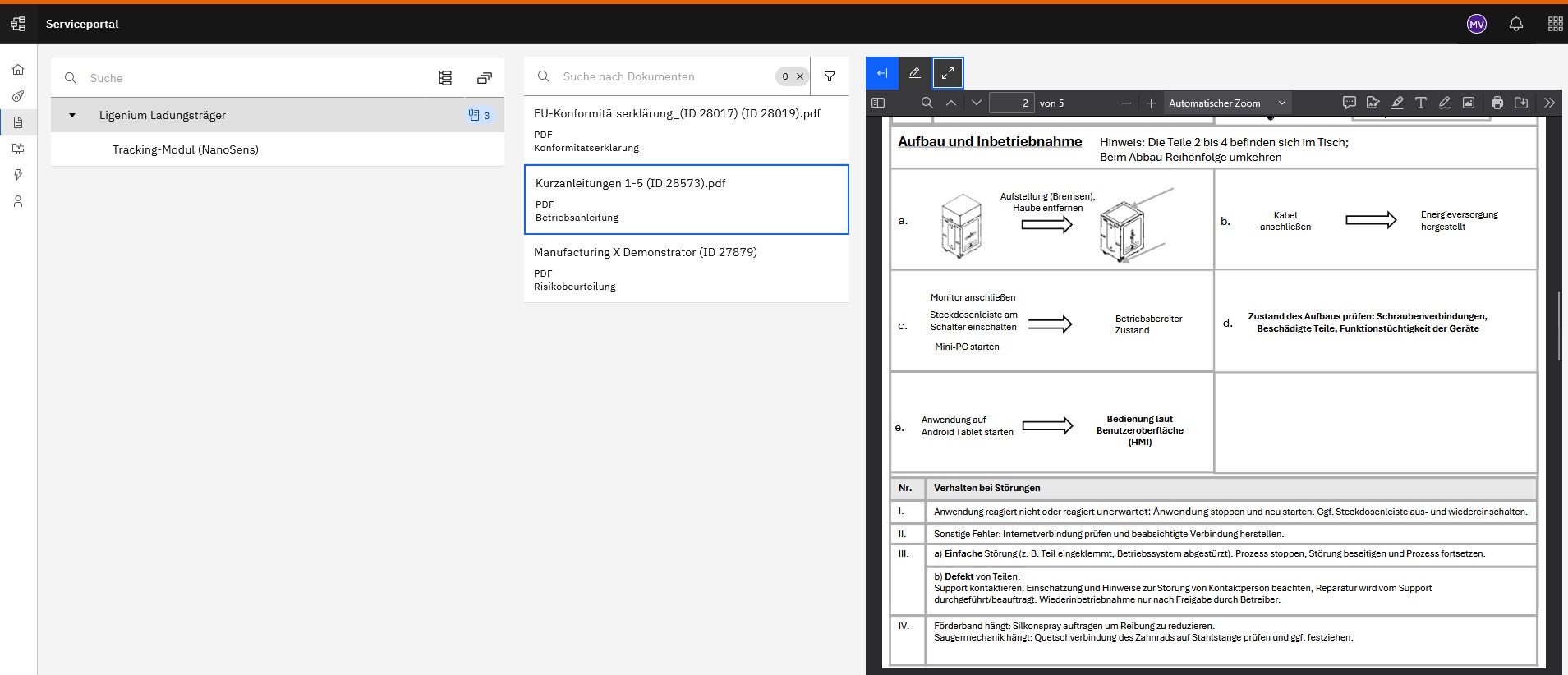Open the notifications bell
This screenshot has height=675, width=1568.
tap(1516, 24)
